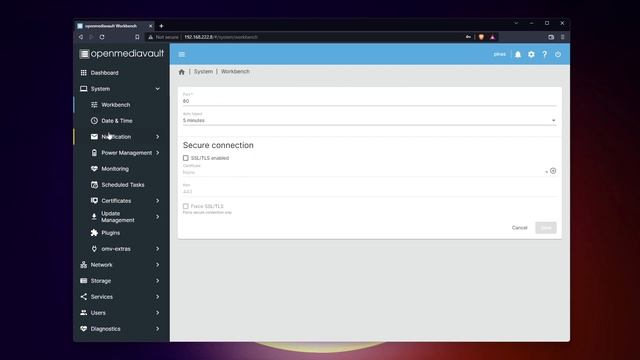Expand the Storage section arrow
Image resolution: width=640 pixels, height=360 pixels.
click(x=158, y=281)
